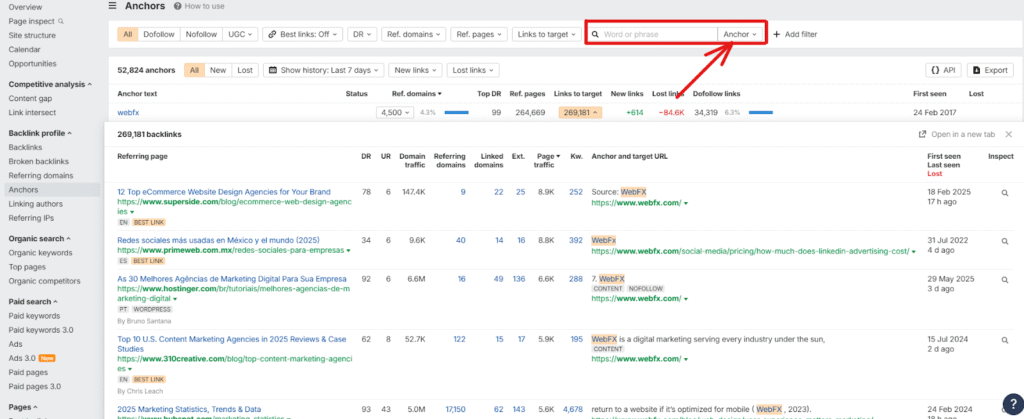Viewport: 1024px width, 419px height.
Task: Export the anchors report
Action: (989, 70)
